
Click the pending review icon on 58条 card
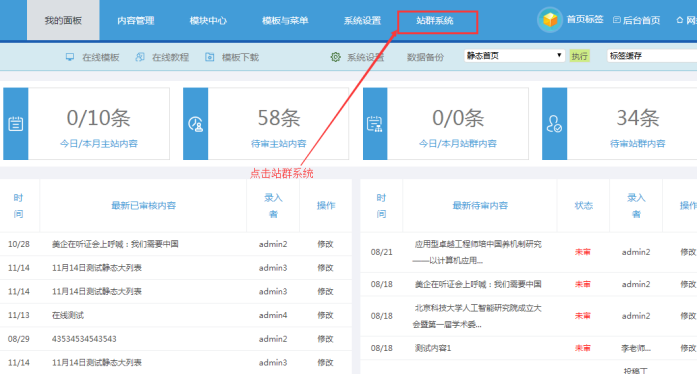tap(195, 124)
